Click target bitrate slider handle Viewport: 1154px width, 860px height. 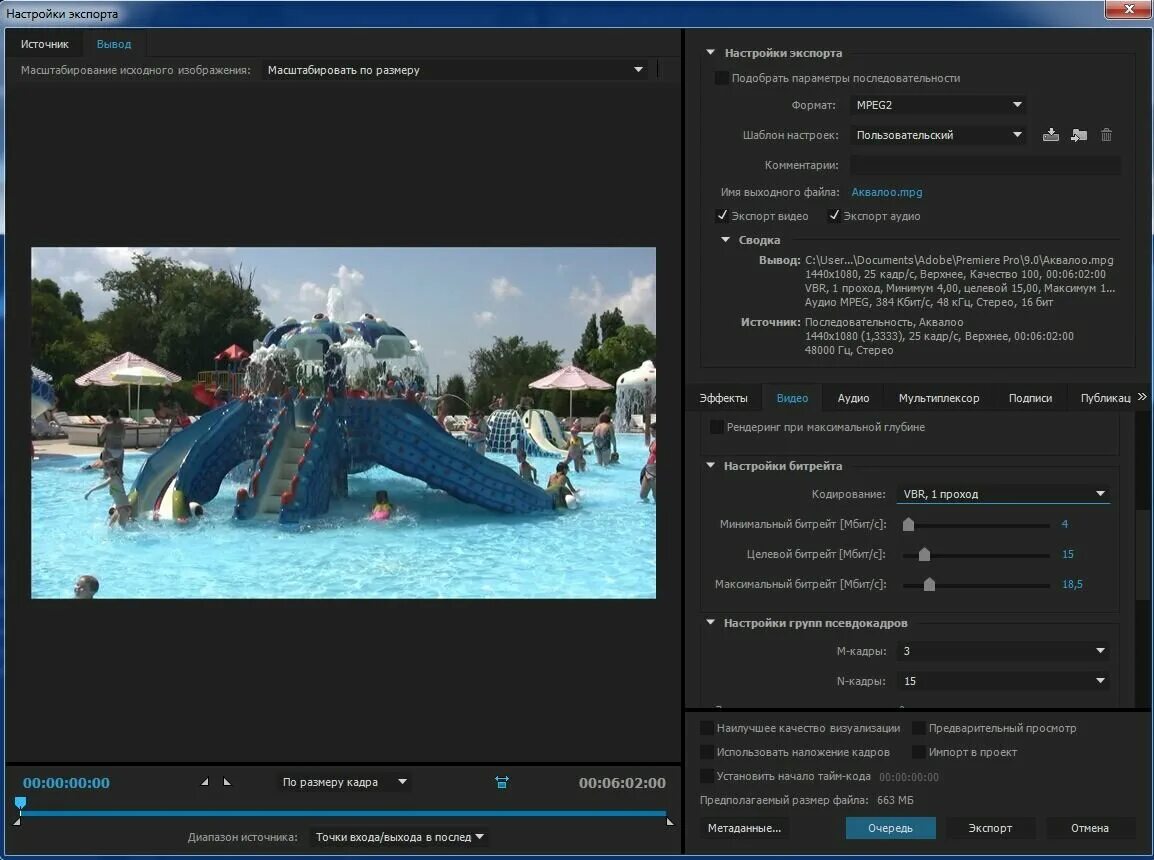924,554
